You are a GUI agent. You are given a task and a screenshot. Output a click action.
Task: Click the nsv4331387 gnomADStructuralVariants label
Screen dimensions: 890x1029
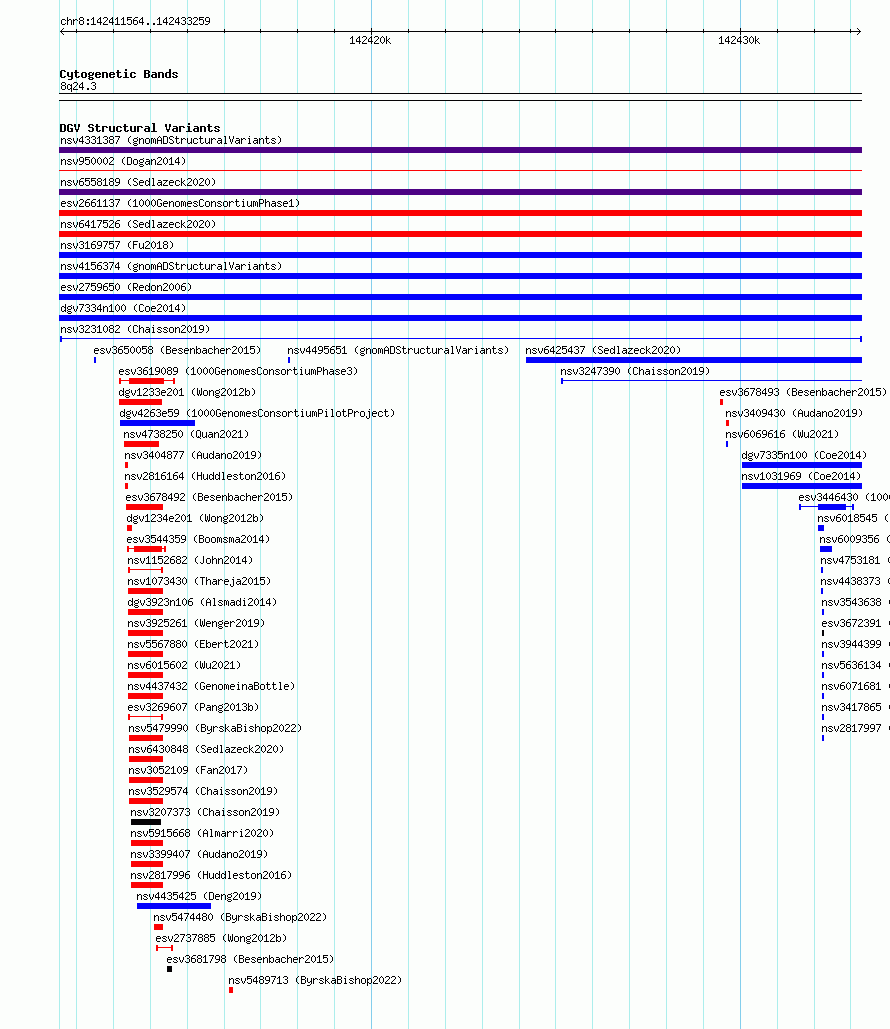point(171,140)
